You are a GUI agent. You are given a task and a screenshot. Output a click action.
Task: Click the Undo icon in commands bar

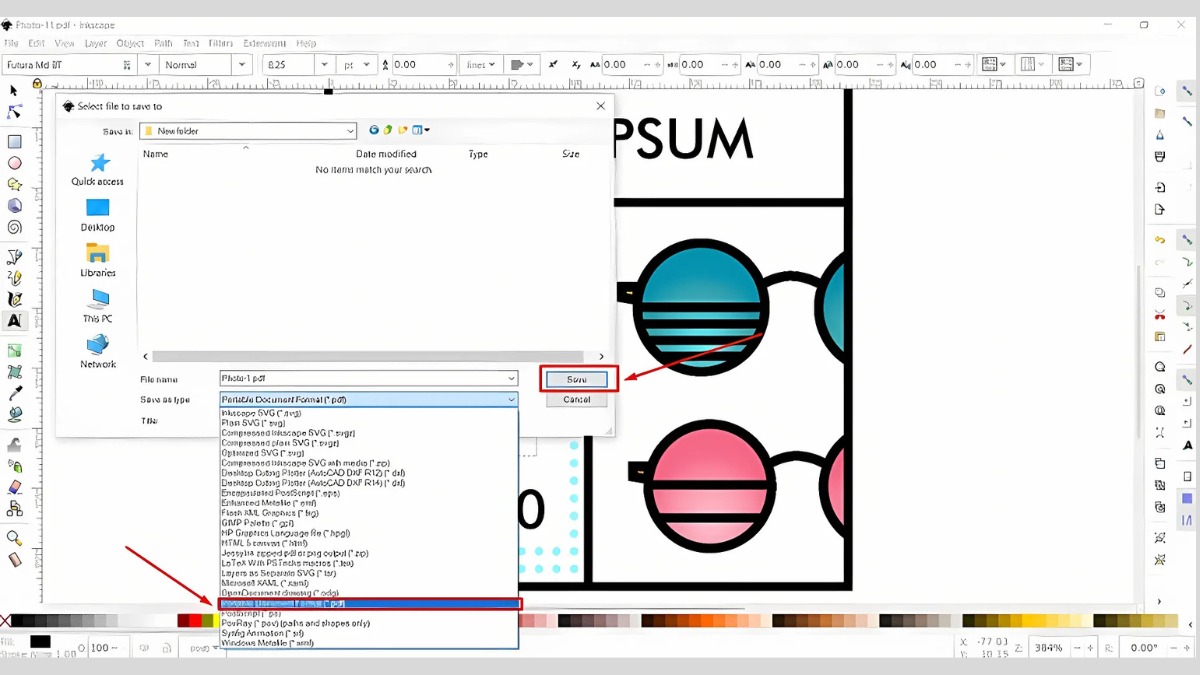(x=1160, y=240)
